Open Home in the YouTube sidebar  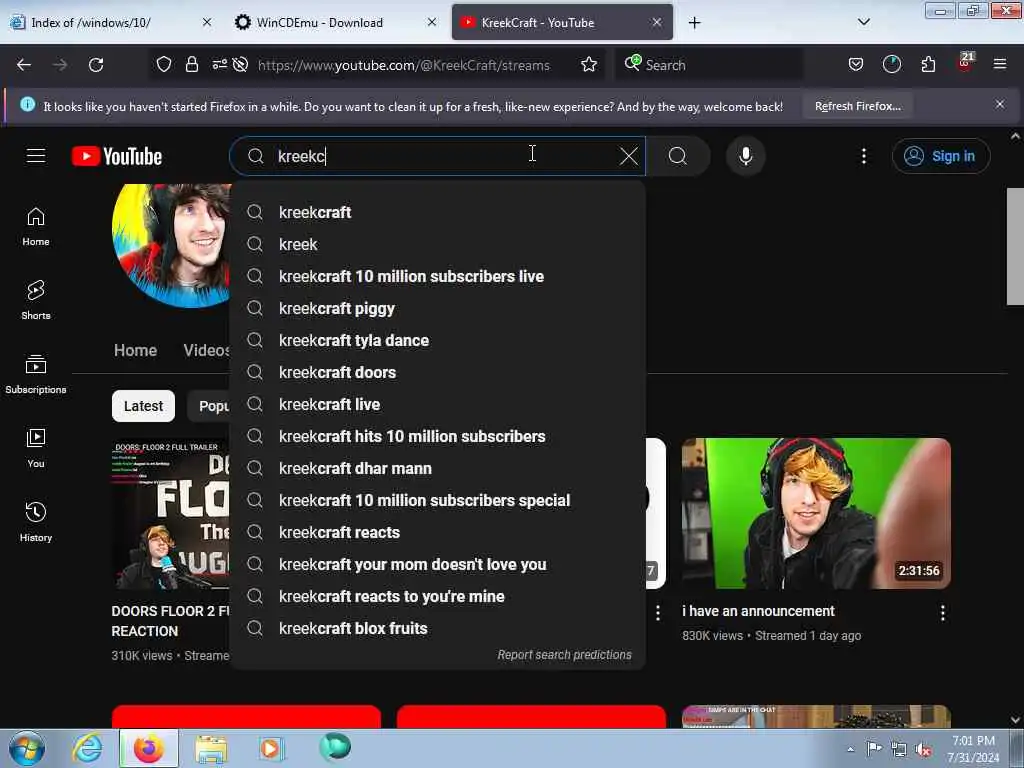click(36, 226)
